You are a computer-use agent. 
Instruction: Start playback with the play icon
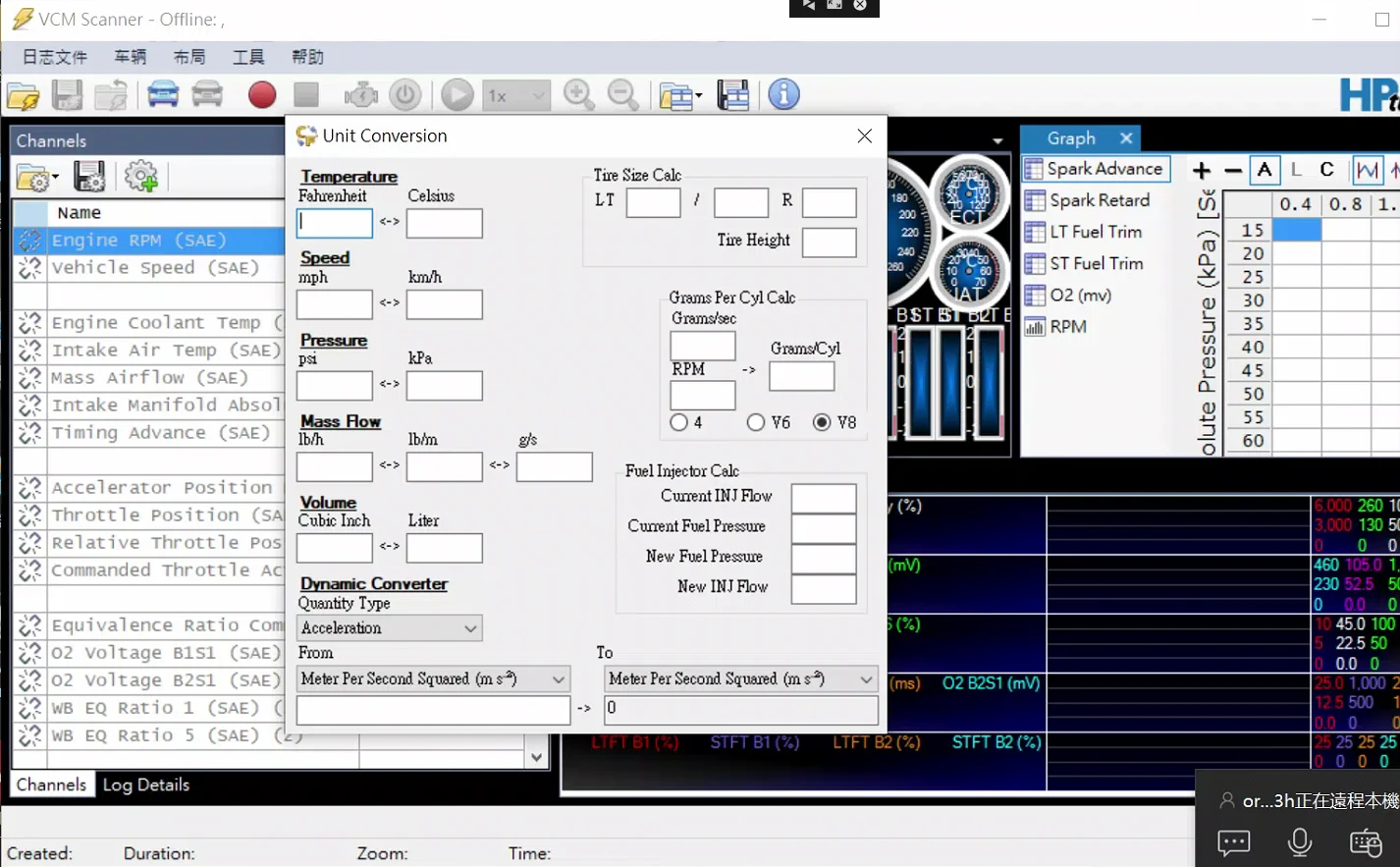tap(456, 94)
